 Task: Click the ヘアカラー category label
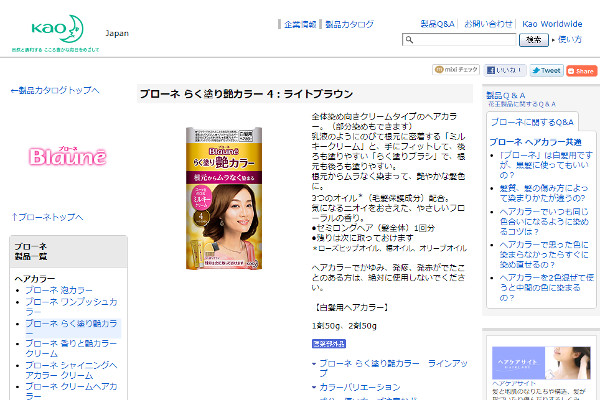pyautogui.click(x=35, y=279)
